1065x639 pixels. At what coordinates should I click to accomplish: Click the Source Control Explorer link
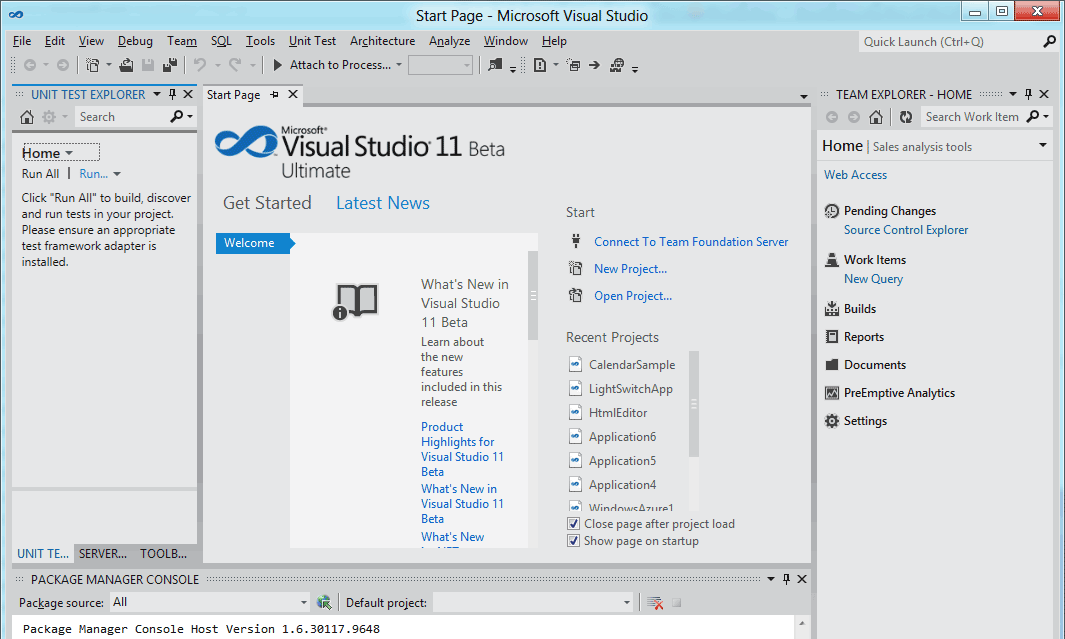(x=906, y=230)
